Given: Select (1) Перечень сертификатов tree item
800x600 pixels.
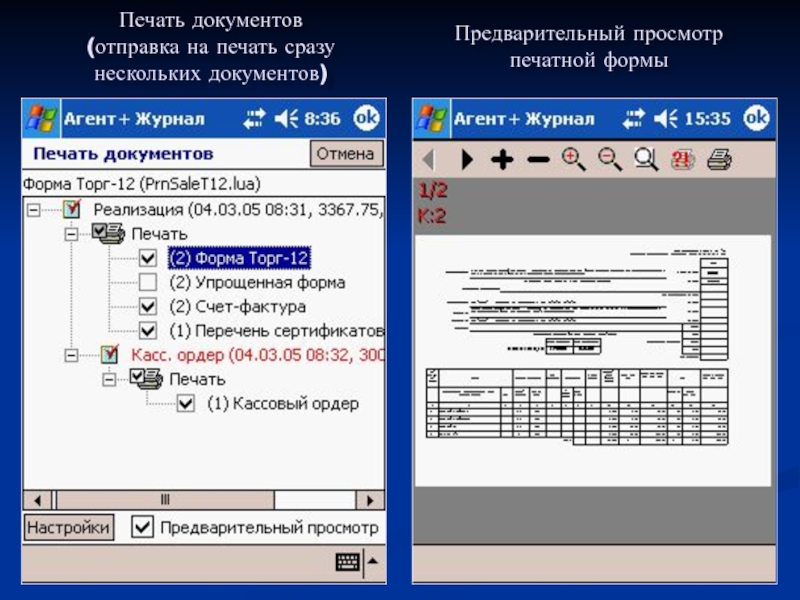Looking at the screenshot, I should click(x=277, y=331).
